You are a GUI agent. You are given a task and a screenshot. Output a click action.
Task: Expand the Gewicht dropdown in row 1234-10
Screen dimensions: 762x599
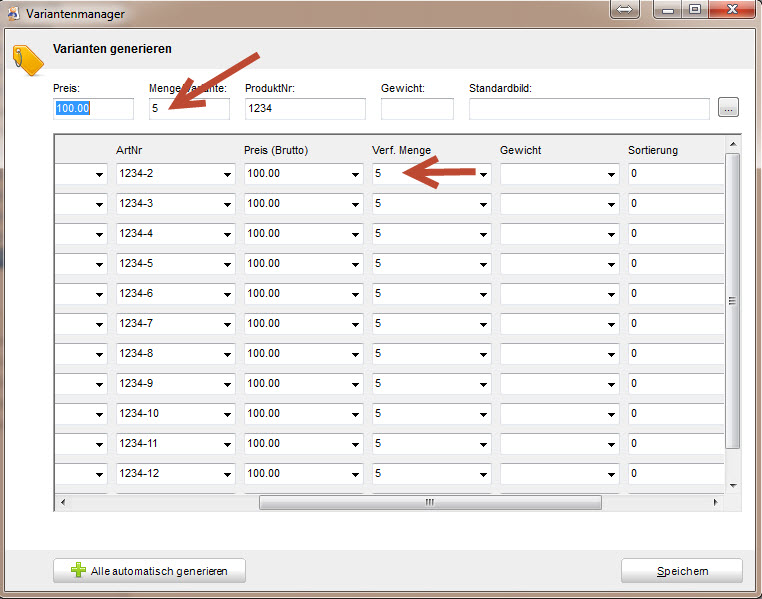point(612,415)
